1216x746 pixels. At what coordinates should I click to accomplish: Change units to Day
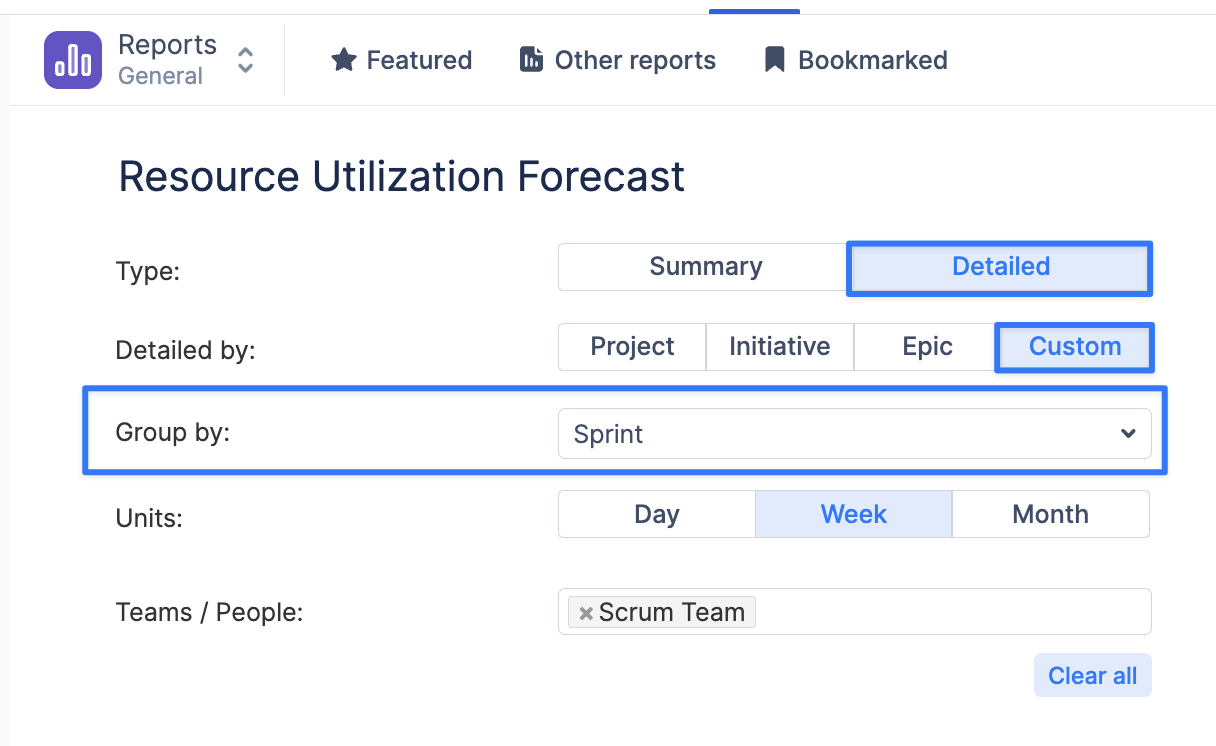[656, 514]
